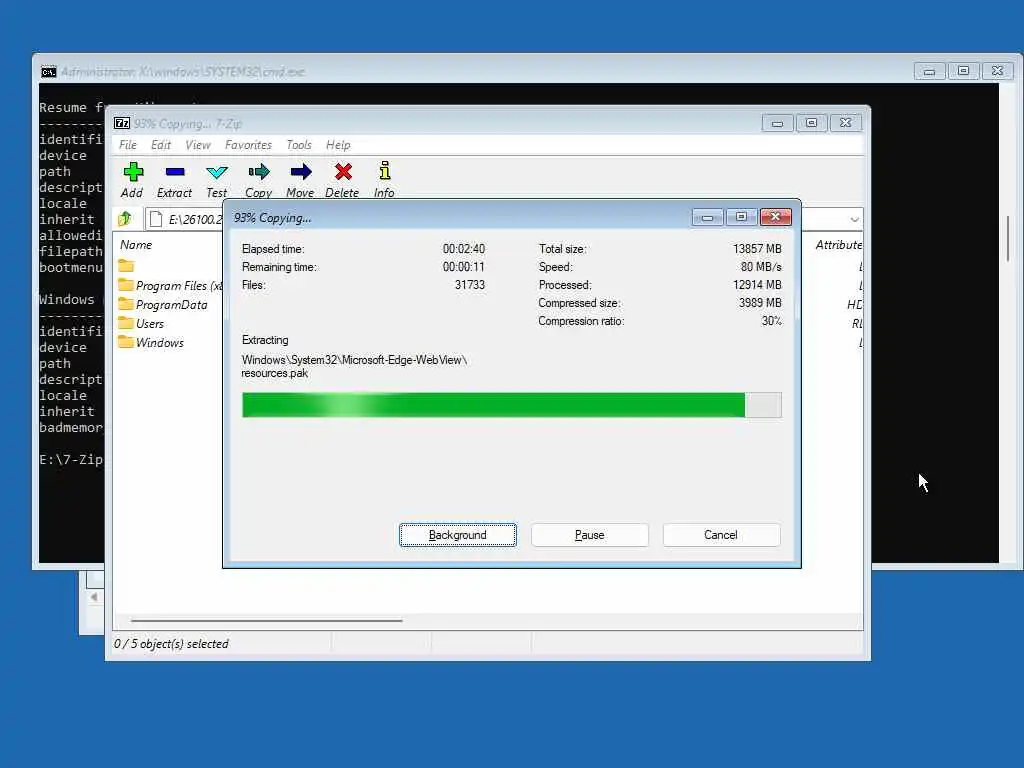Close the 93% Copying dialog
Image resolution: width=1024 pixels, height=768 pixels.
(x=776, y=217)
